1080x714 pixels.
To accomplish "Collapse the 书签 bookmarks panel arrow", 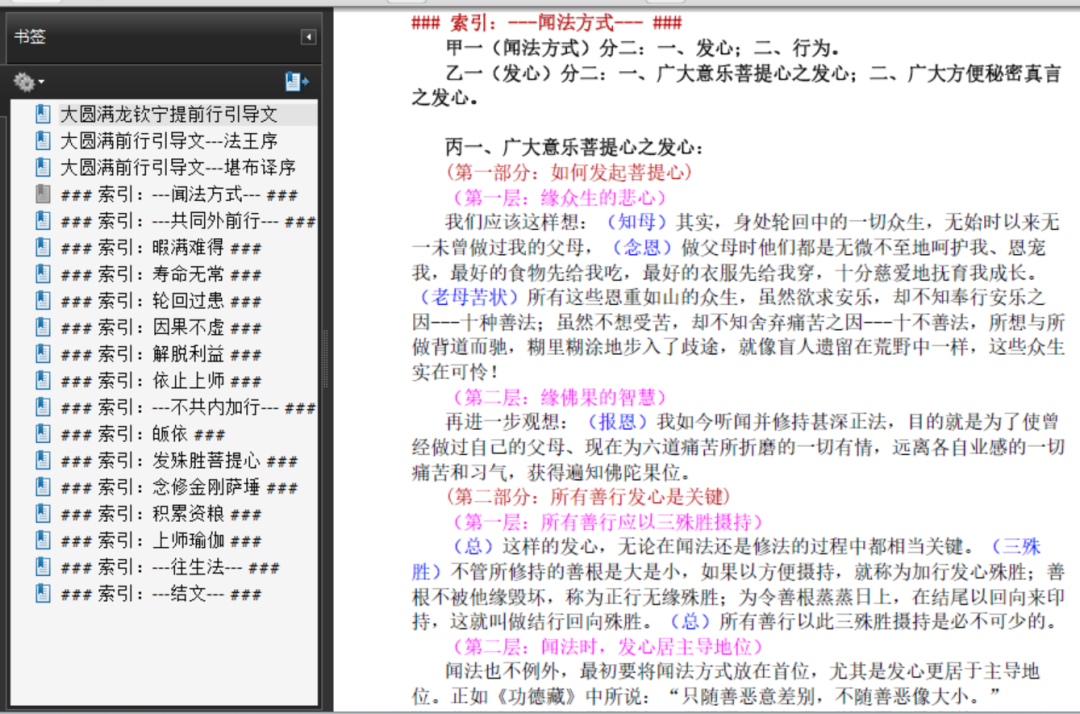I will coord(309,36).
